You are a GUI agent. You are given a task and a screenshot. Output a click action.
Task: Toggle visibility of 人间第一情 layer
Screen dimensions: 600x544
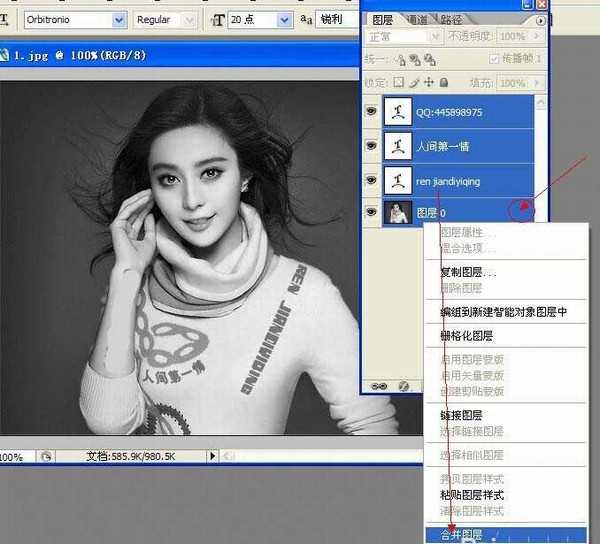click(371, 146)
